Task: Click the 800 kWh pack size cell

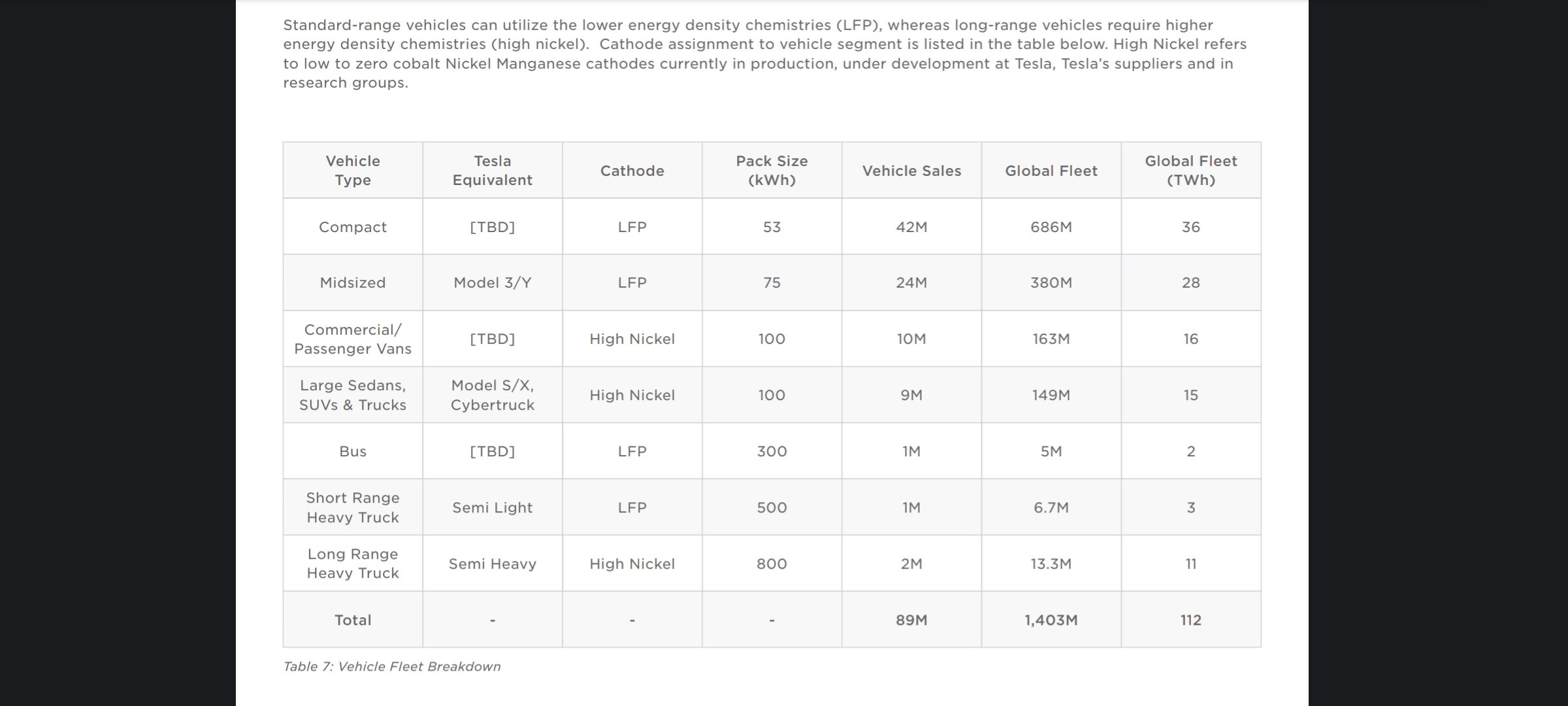Action: (772, 564)
